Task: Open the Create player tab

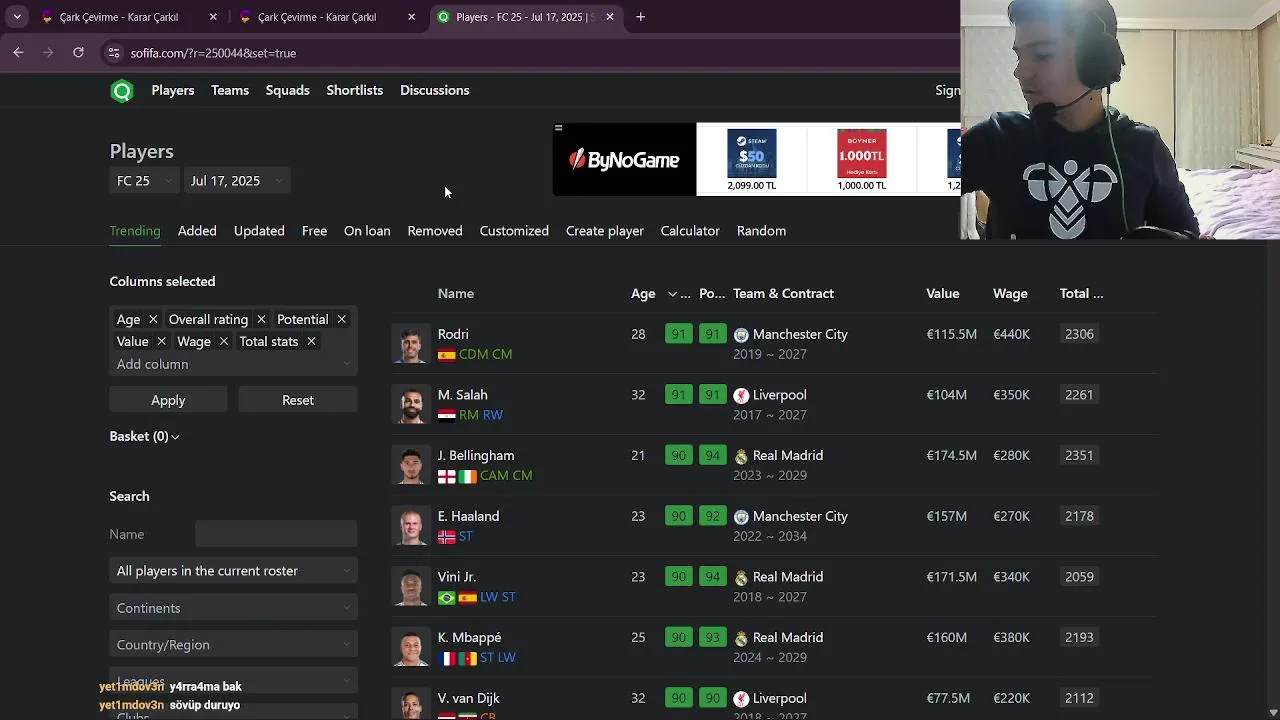Action: pos(605,231)
